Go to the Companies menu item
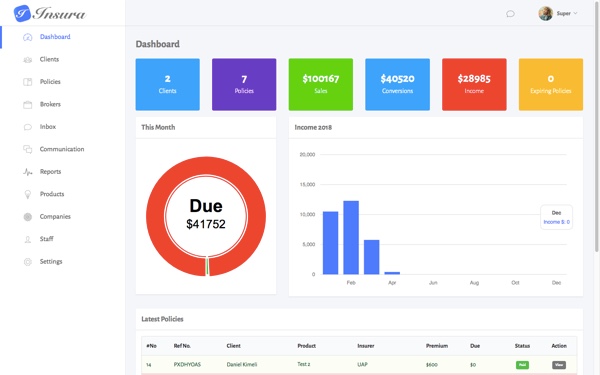Viewport: 600px width, 375px height. click(x=55, y=217)
